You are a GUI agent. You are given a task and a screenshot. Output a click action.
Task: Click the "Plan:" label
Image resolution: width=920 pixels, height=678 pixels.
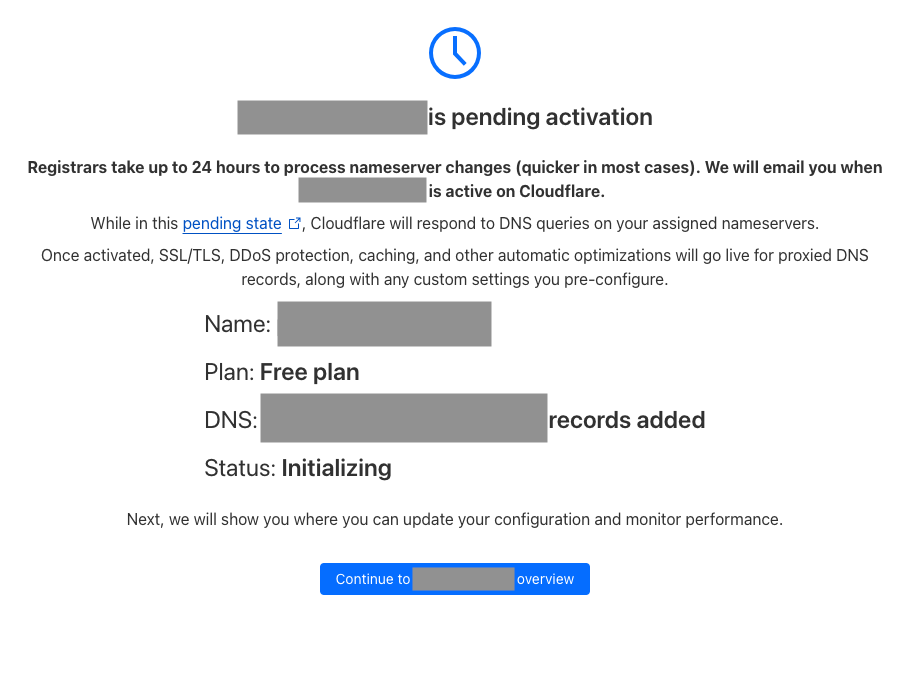(229, 373)
